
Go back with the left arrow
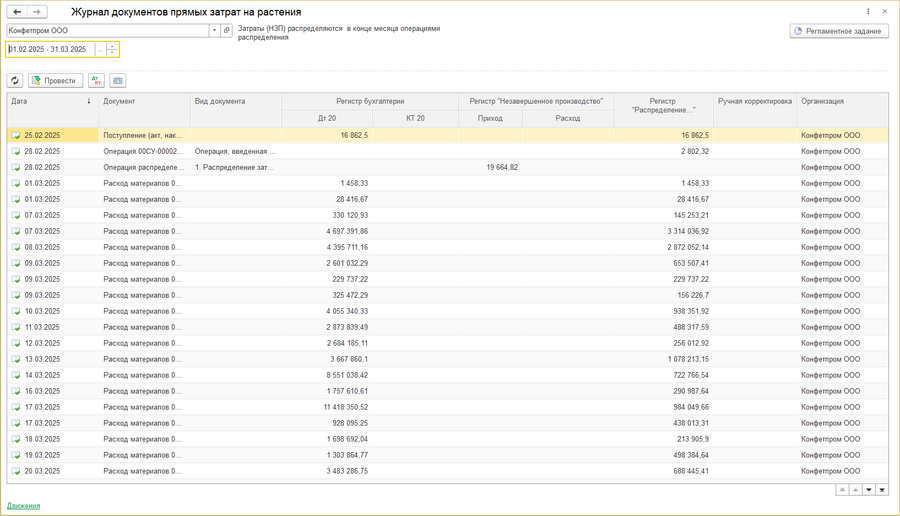point(17,12)
